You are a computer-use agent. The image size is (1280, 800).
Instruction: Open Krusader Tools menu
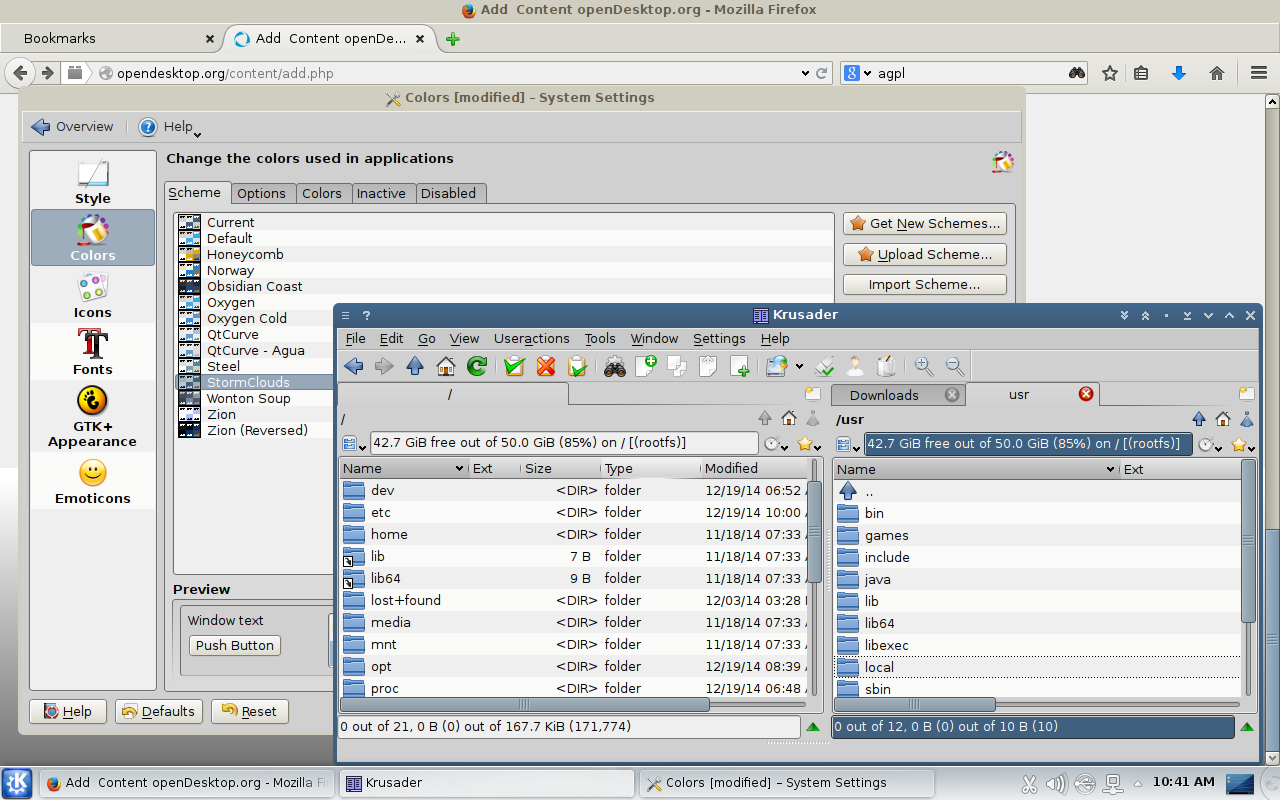(x=600, y=338)
